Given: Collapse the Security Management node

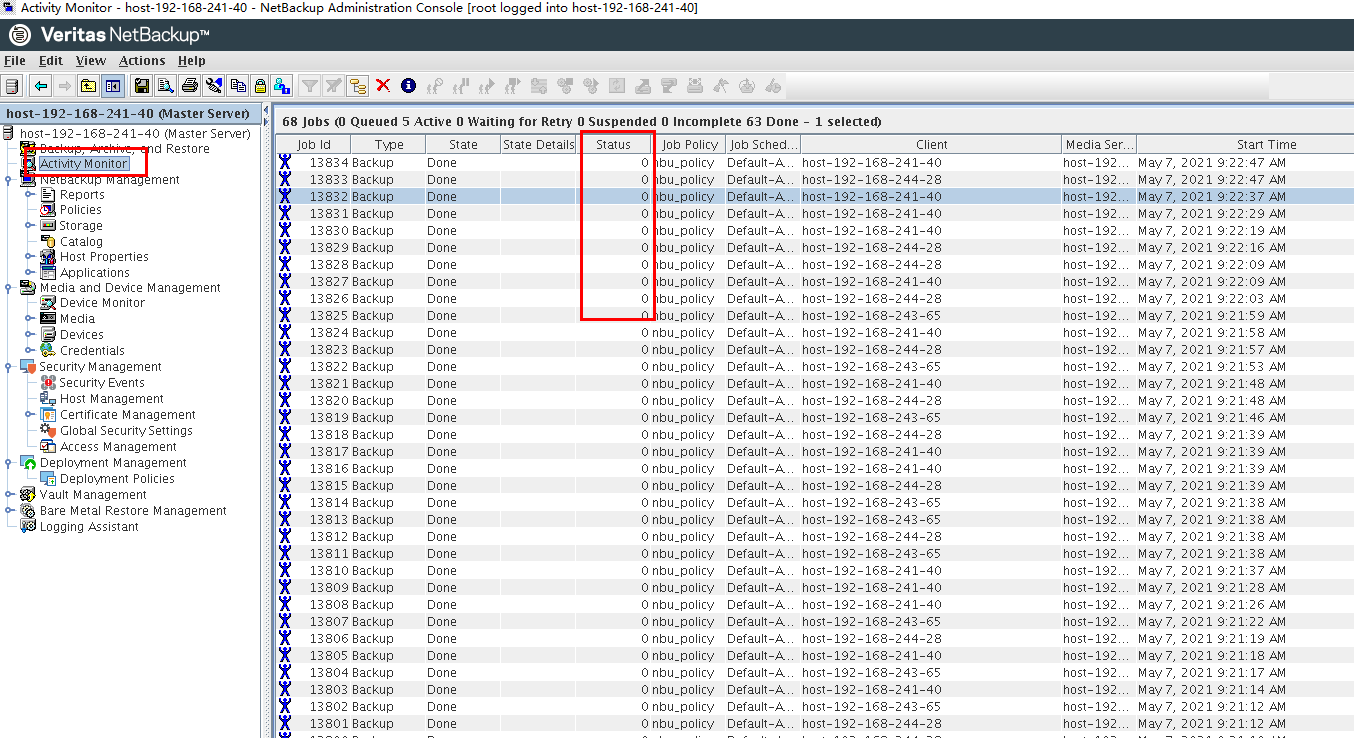Looking at the screenshot, I should 9,367.
